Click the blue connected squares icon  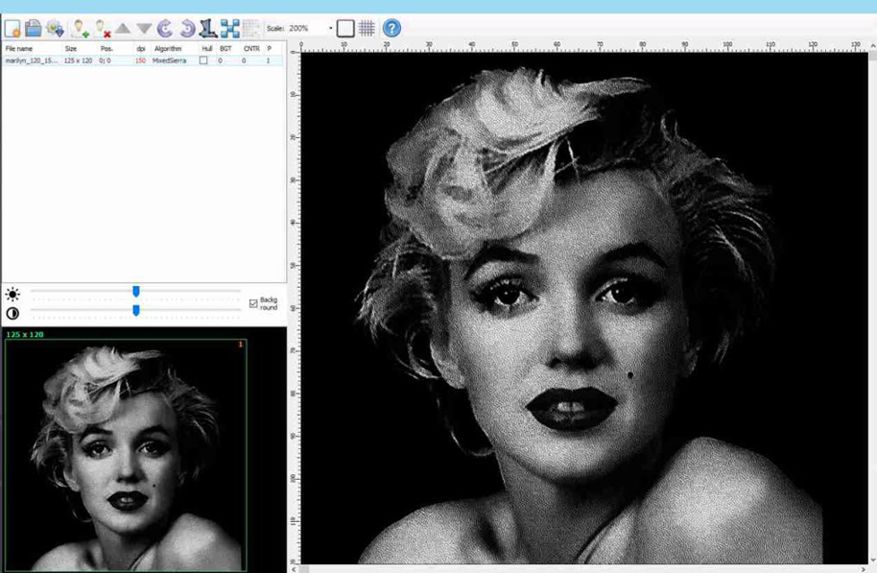click(x=230, y=28)
